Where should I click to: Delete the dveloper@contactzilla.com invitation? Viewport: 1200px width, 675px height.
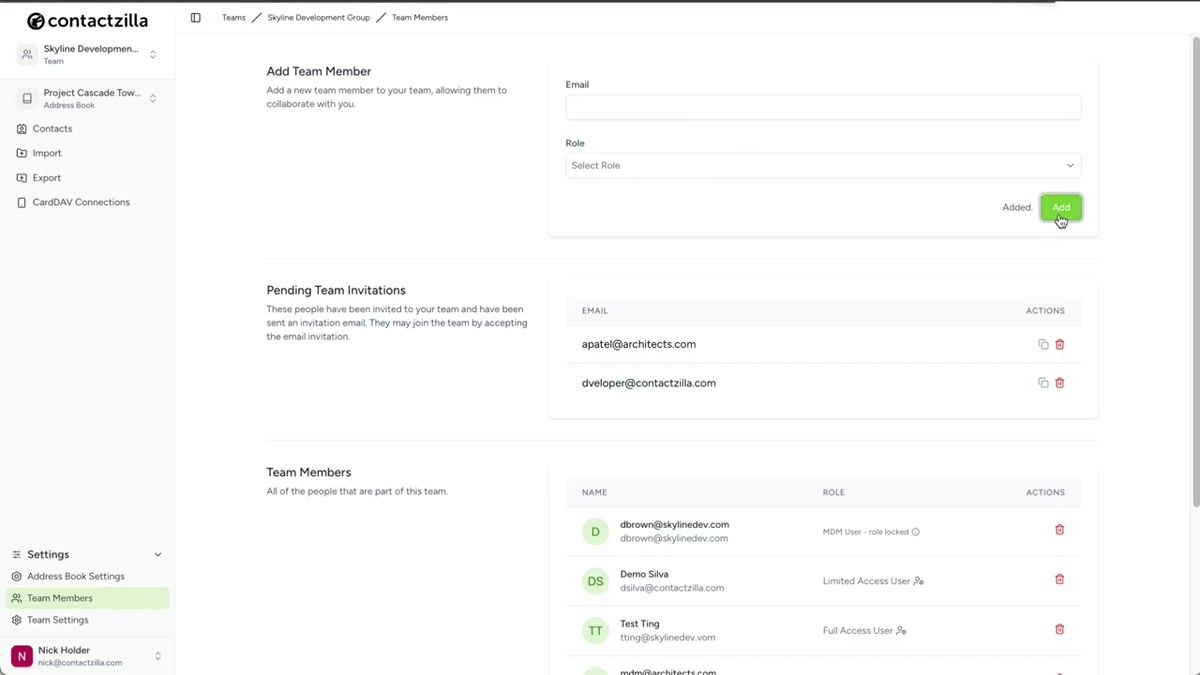click(1059, 382)
